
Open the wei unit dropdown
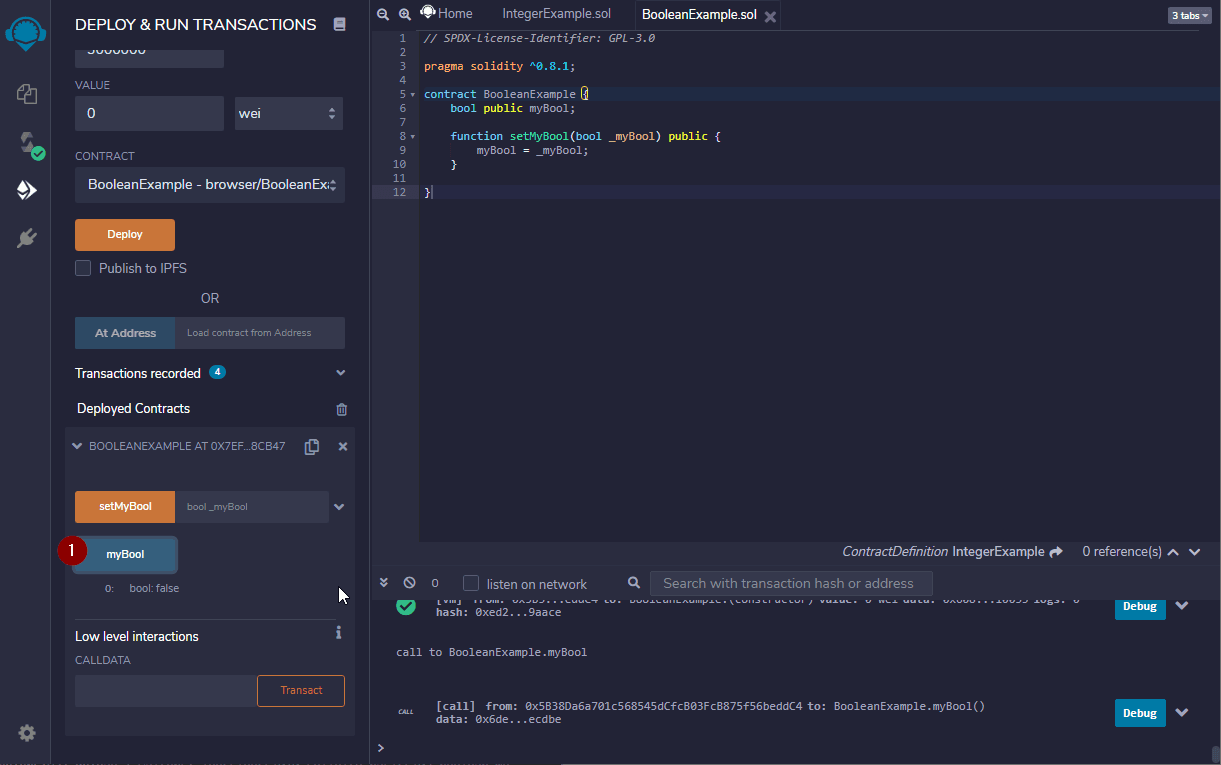[289, 114]
